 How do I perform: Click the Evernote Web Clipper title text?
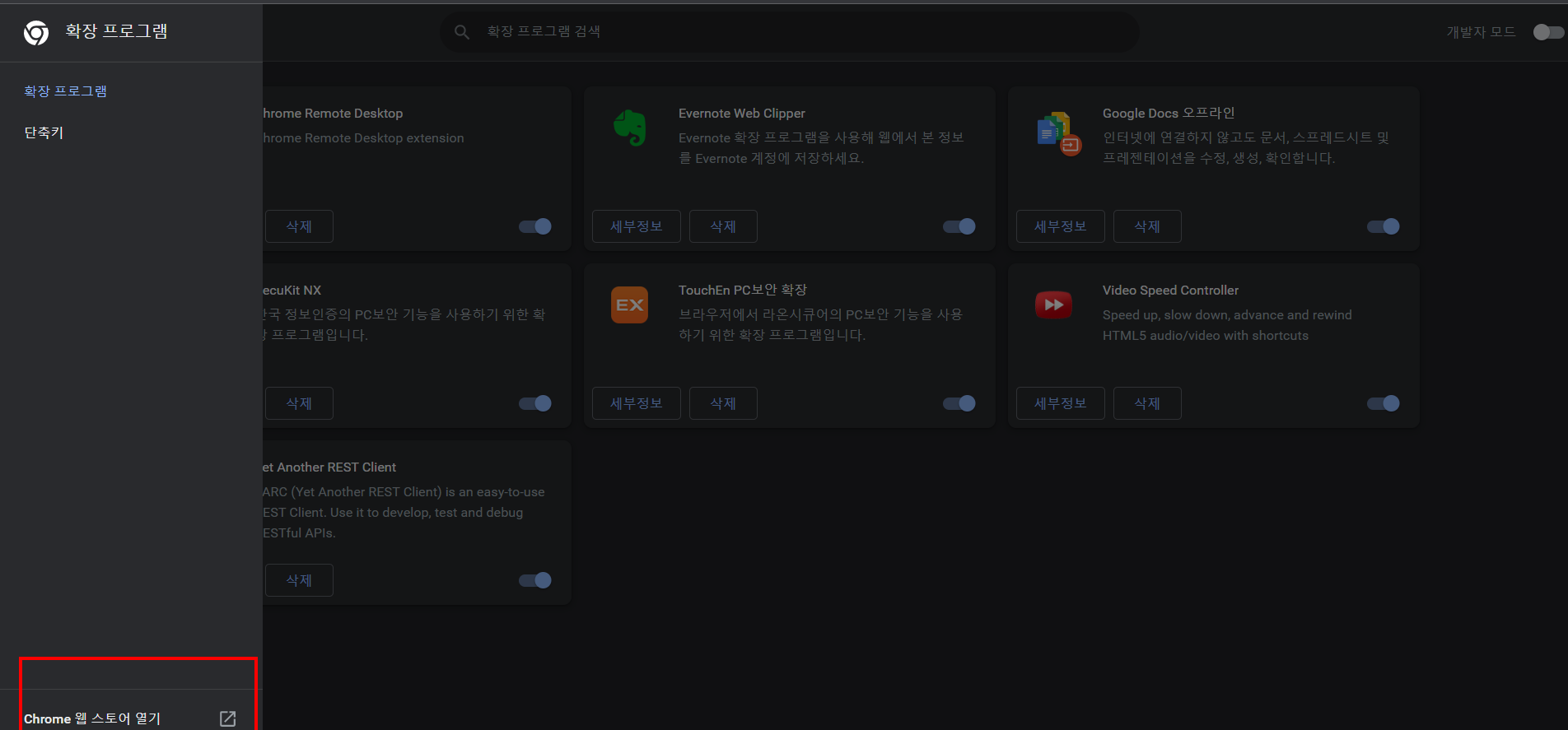coord(742,114)
